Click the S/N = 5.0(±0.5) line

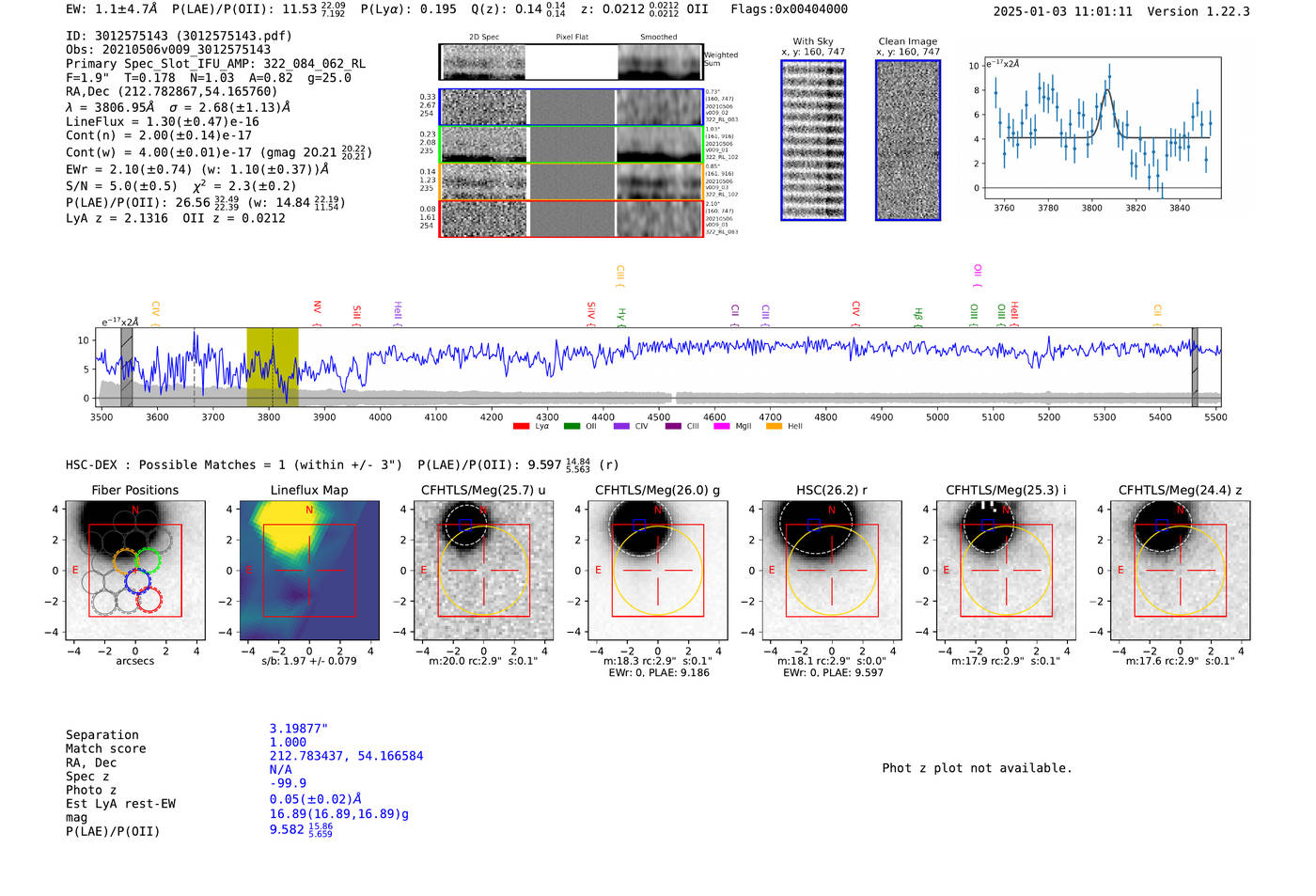coord(180,185)
